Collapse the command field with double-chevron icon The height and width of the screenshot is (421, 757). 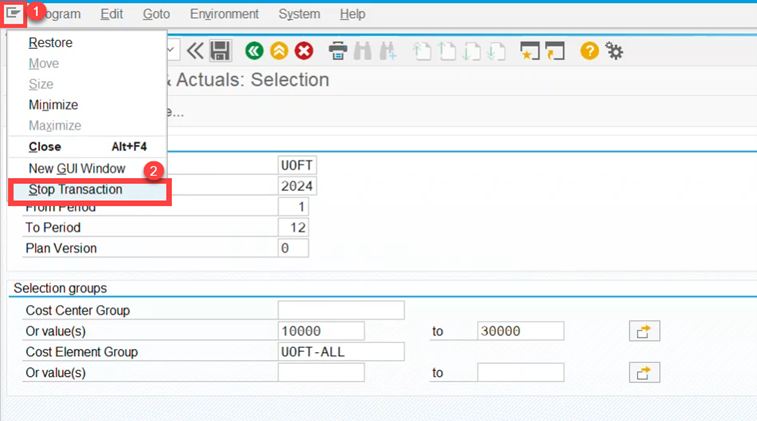tap(195, 51)
